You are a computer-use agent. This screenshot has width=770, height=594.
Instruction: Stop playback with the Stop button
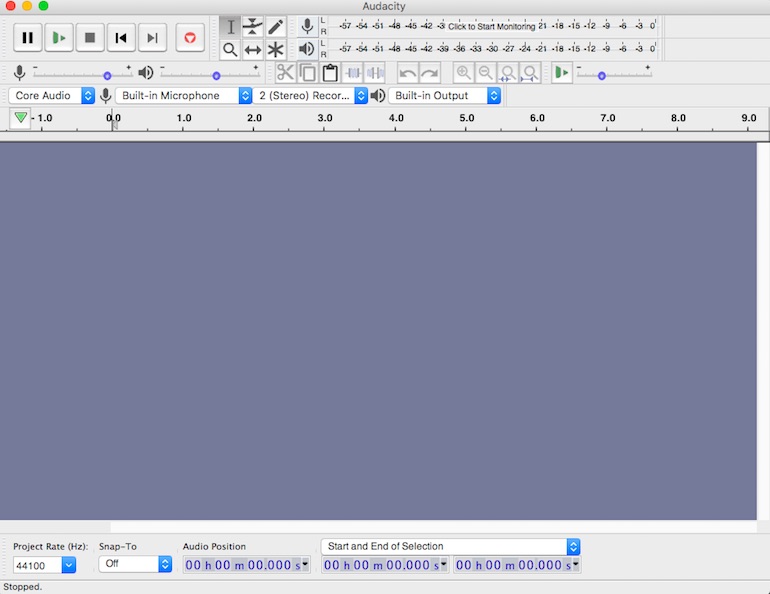(x=90, y=37)
